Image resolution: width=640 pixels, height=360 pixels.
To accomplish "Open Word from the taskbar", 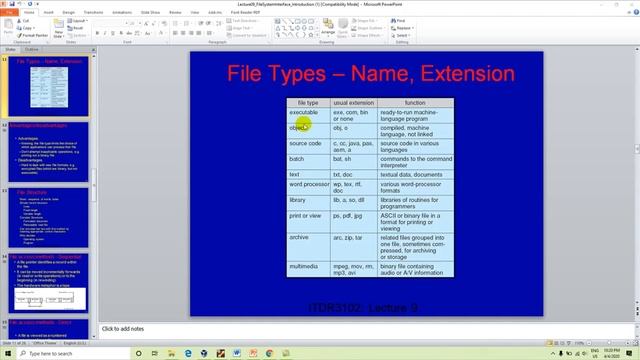I will tap(237, 353).
